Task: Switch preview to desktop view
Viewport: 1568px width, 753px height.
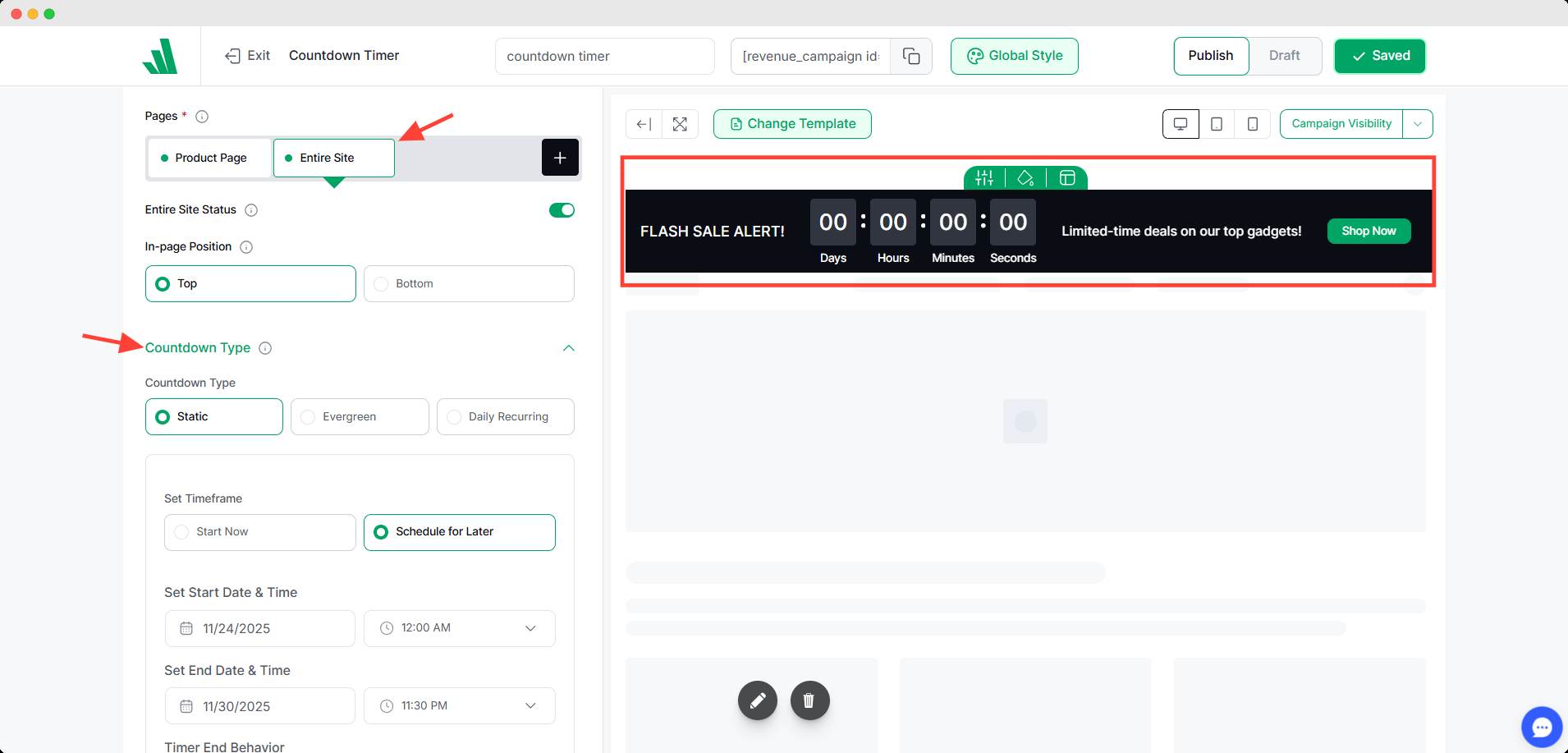Action: coord(1181,123)
